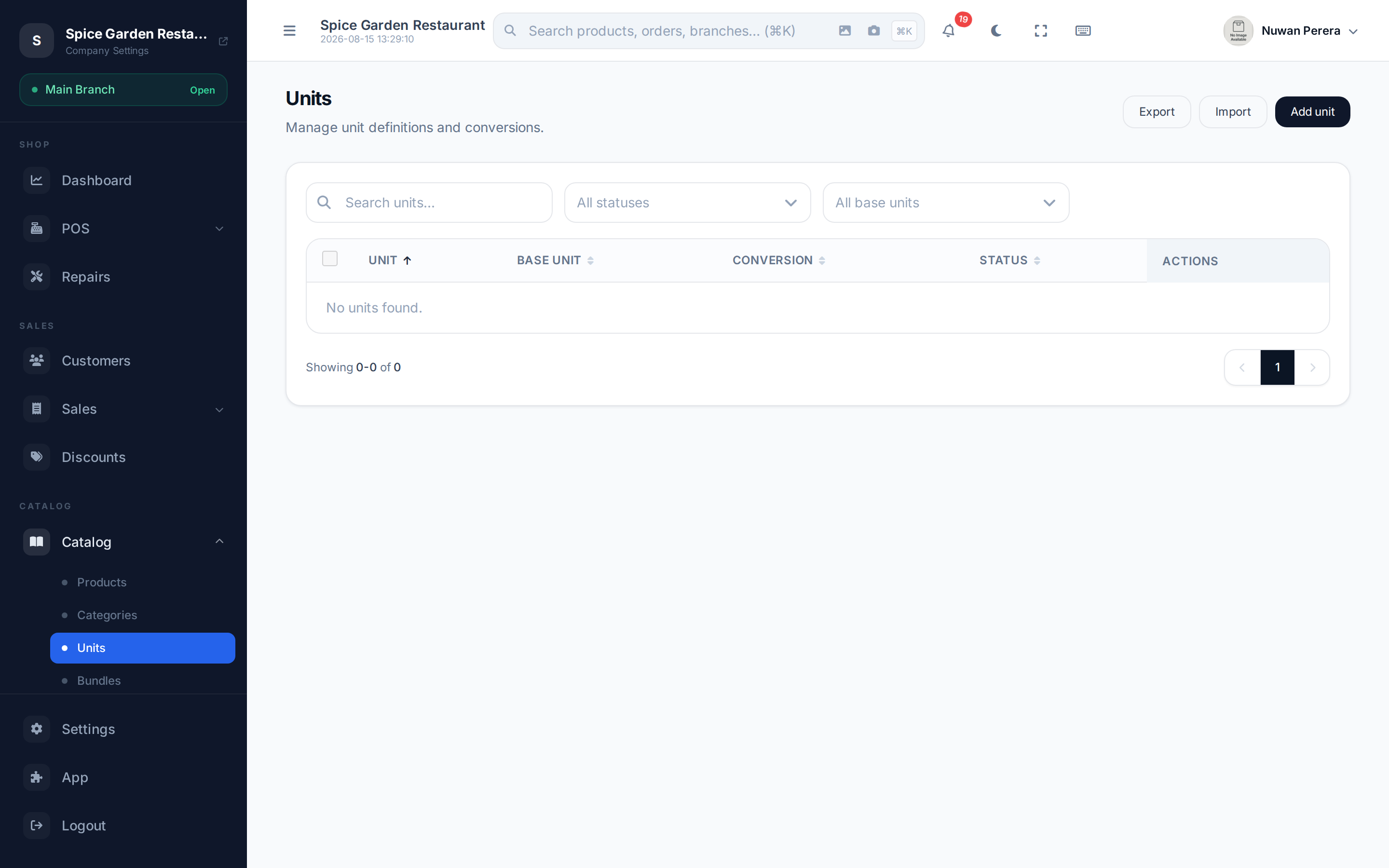Click the Repairs tools icon
This screenshot has height=868, width=1389.
click(37, 277)
